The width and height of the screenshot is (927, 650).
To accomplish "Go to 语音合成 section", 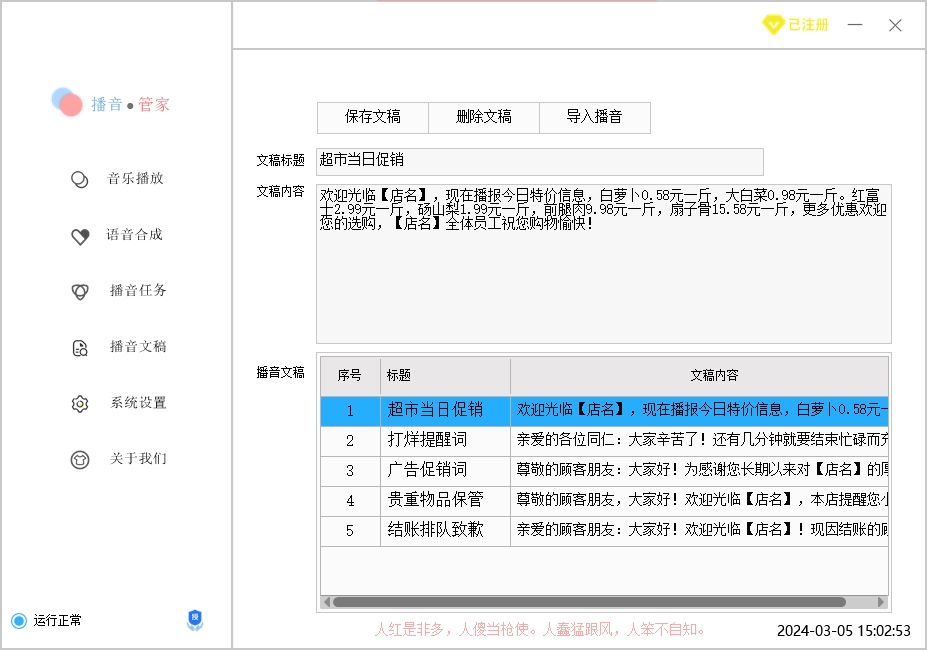I will [134, 235].
